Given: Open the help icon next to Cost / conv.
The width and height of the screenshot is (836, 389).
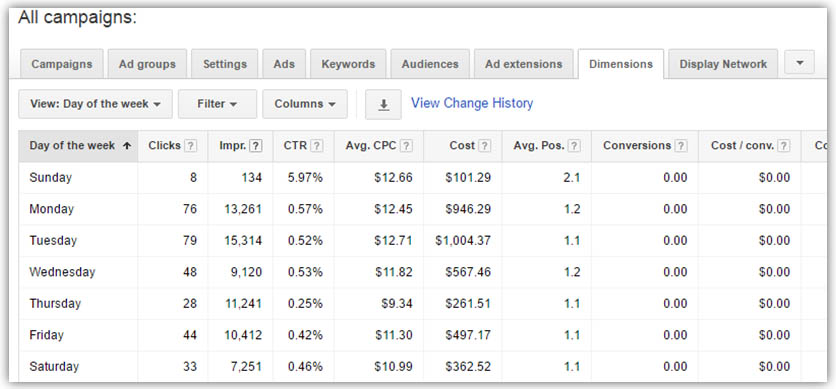Looking at the screenshot, I should (783, 146).
